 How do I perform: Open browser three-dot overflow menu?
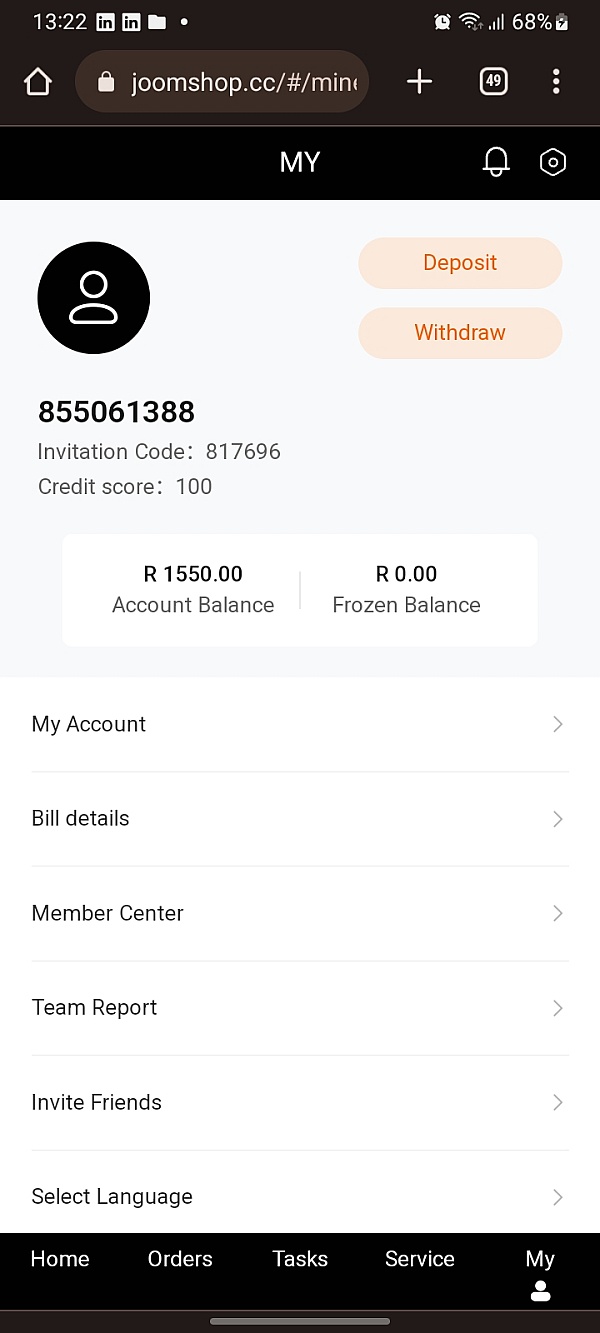coord(556,82)
